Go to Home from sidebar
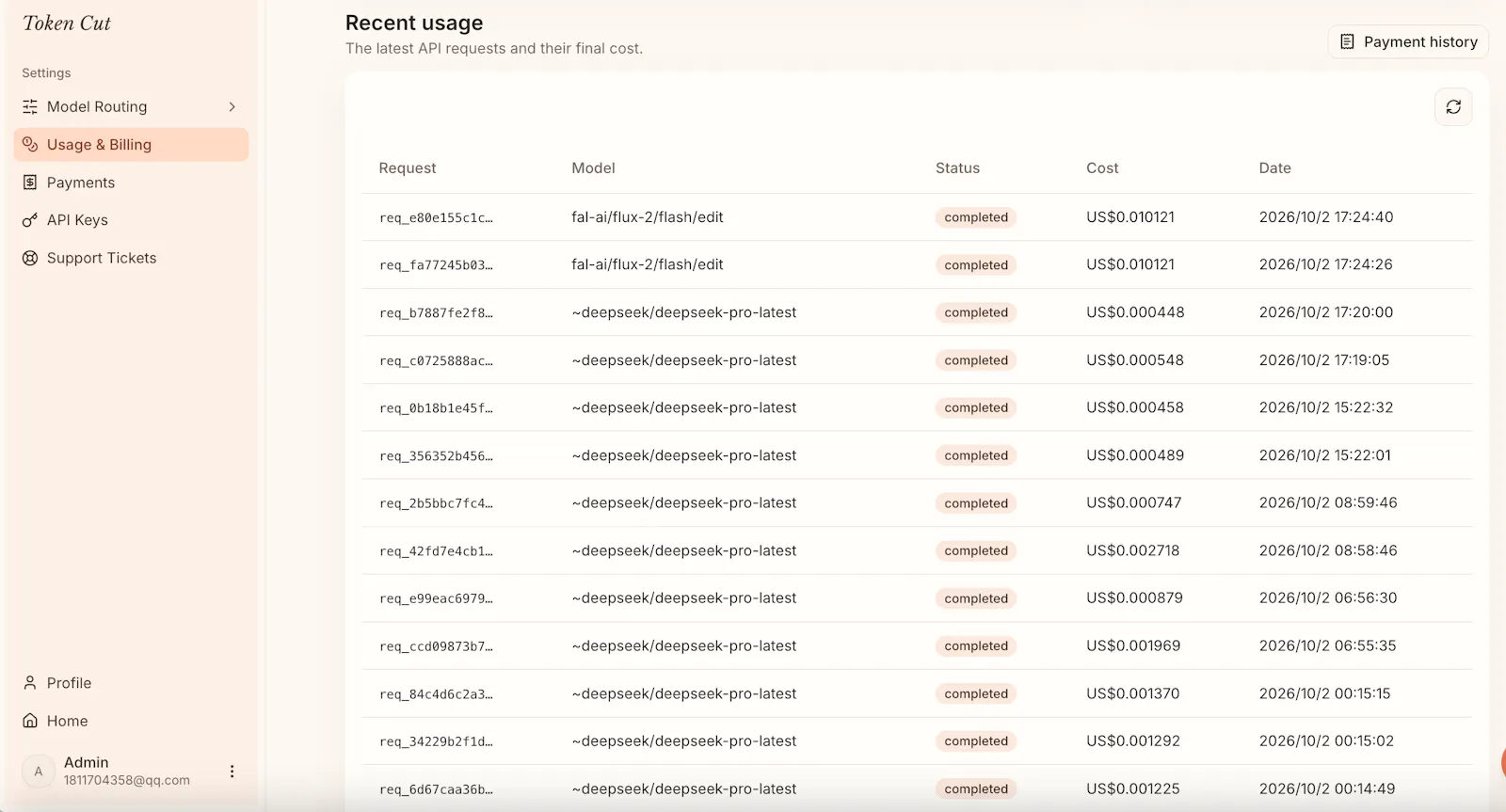This screenshot has height=812, width=1506. pyautogui.click(x=131, y=721)
